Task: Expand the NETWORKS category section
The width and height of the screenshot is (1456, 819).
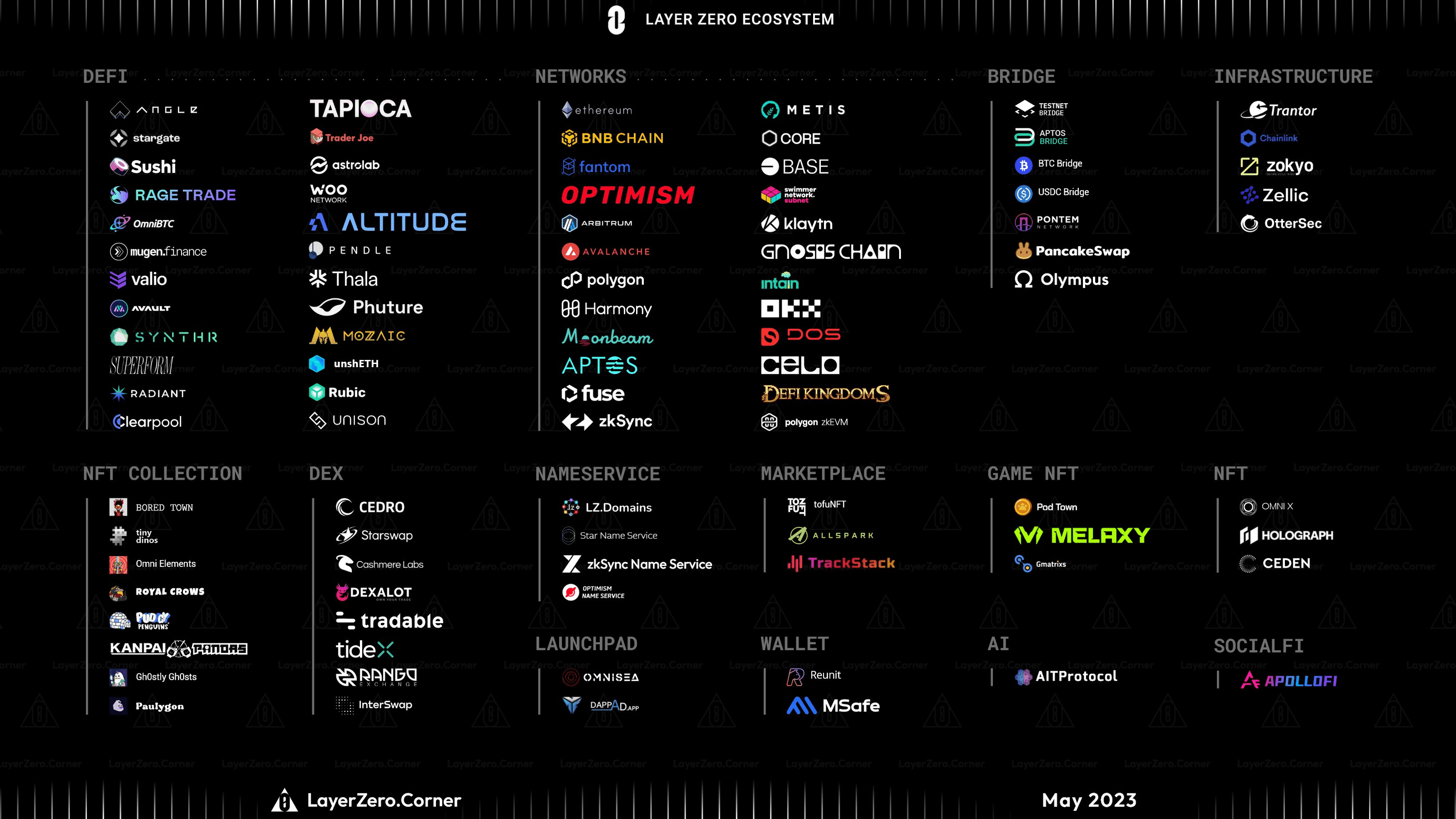Action: 581,76
